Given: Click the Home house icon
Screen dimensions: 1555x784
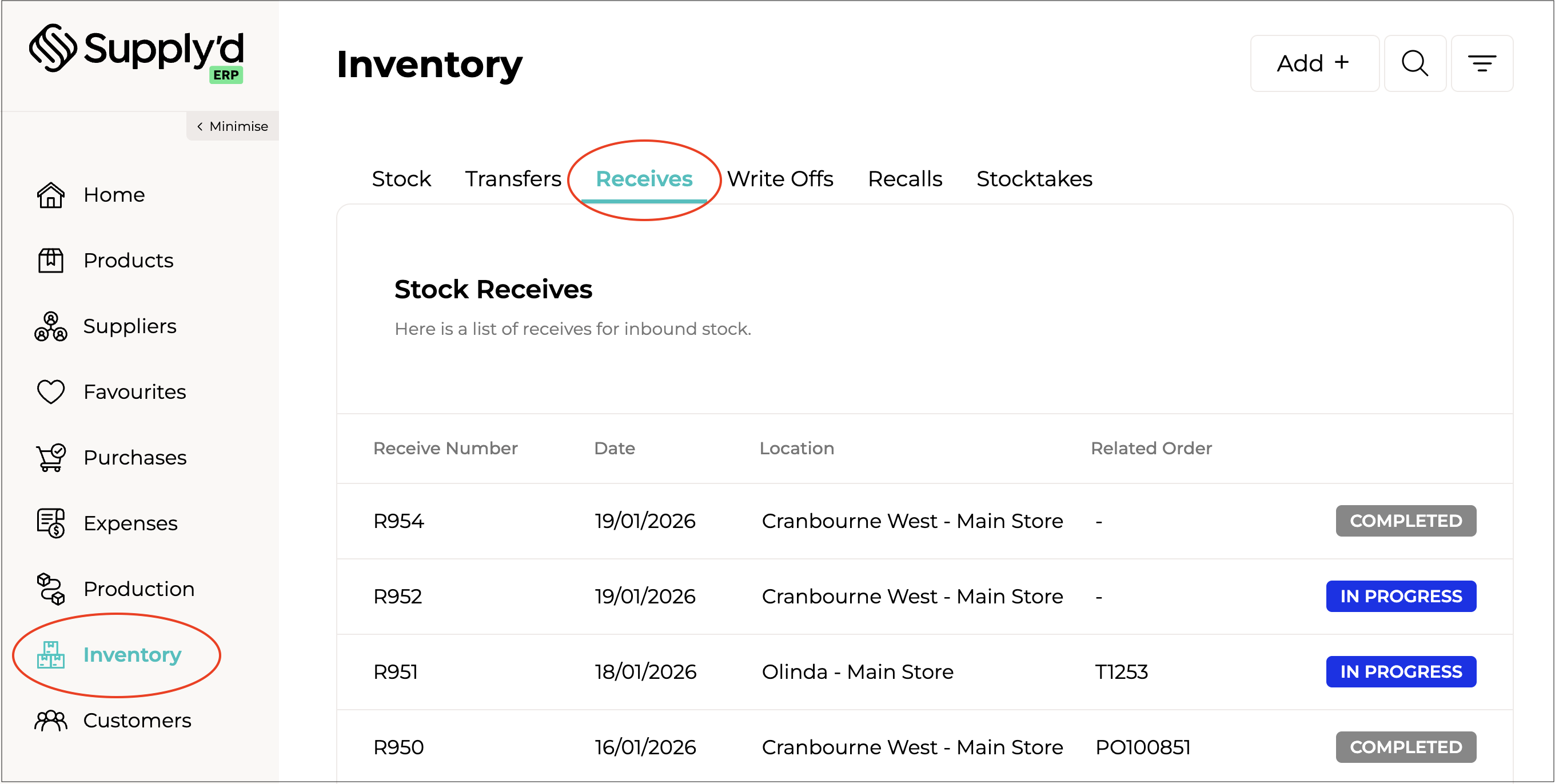Looking at the screenshot, I should [51, 195].
